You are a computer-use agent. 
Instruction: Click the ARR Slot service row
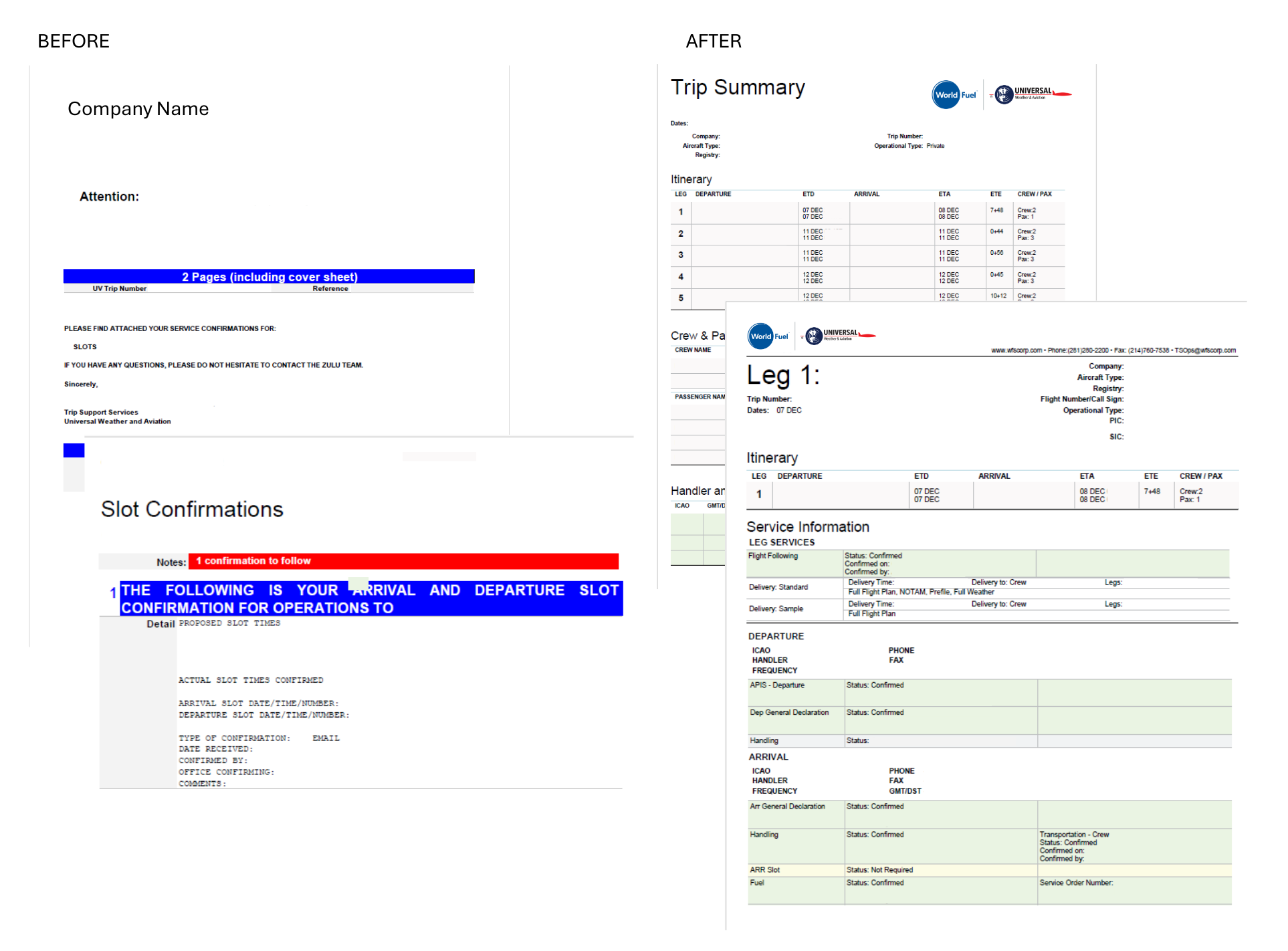(x=990, y=871)
